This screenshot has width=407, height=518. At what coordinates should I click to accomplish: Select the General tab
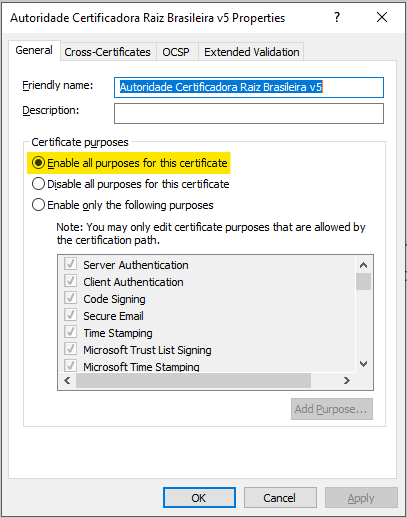pyautogui.click(x=34, y=50)
